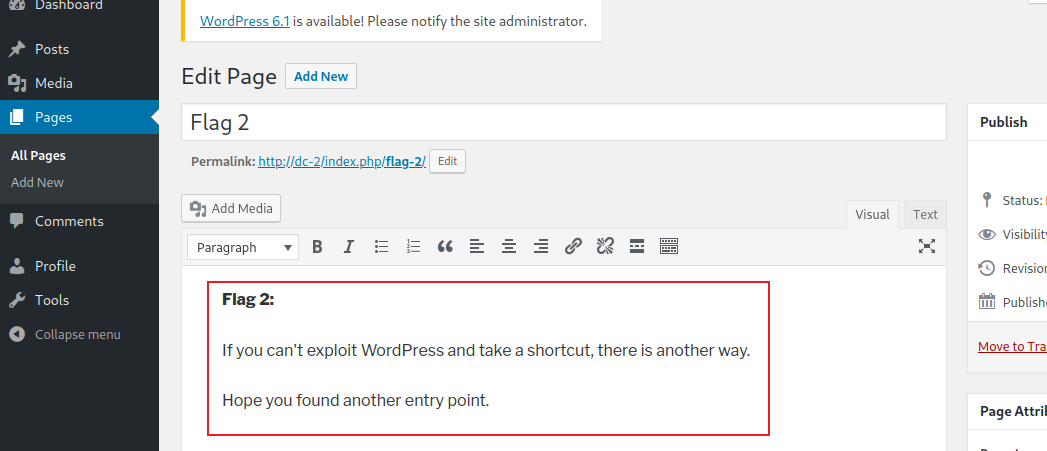Switch to the Visual editor tab
This screenshot has width=1047, height=451.
pos(873,214)
